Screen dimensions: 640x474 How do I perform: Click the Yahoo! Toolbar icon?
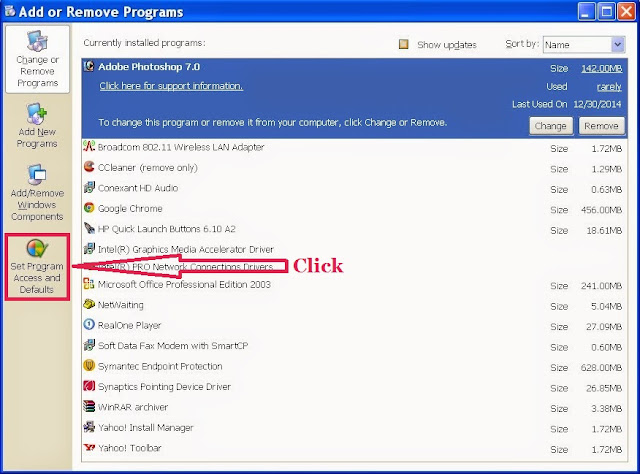89,447
